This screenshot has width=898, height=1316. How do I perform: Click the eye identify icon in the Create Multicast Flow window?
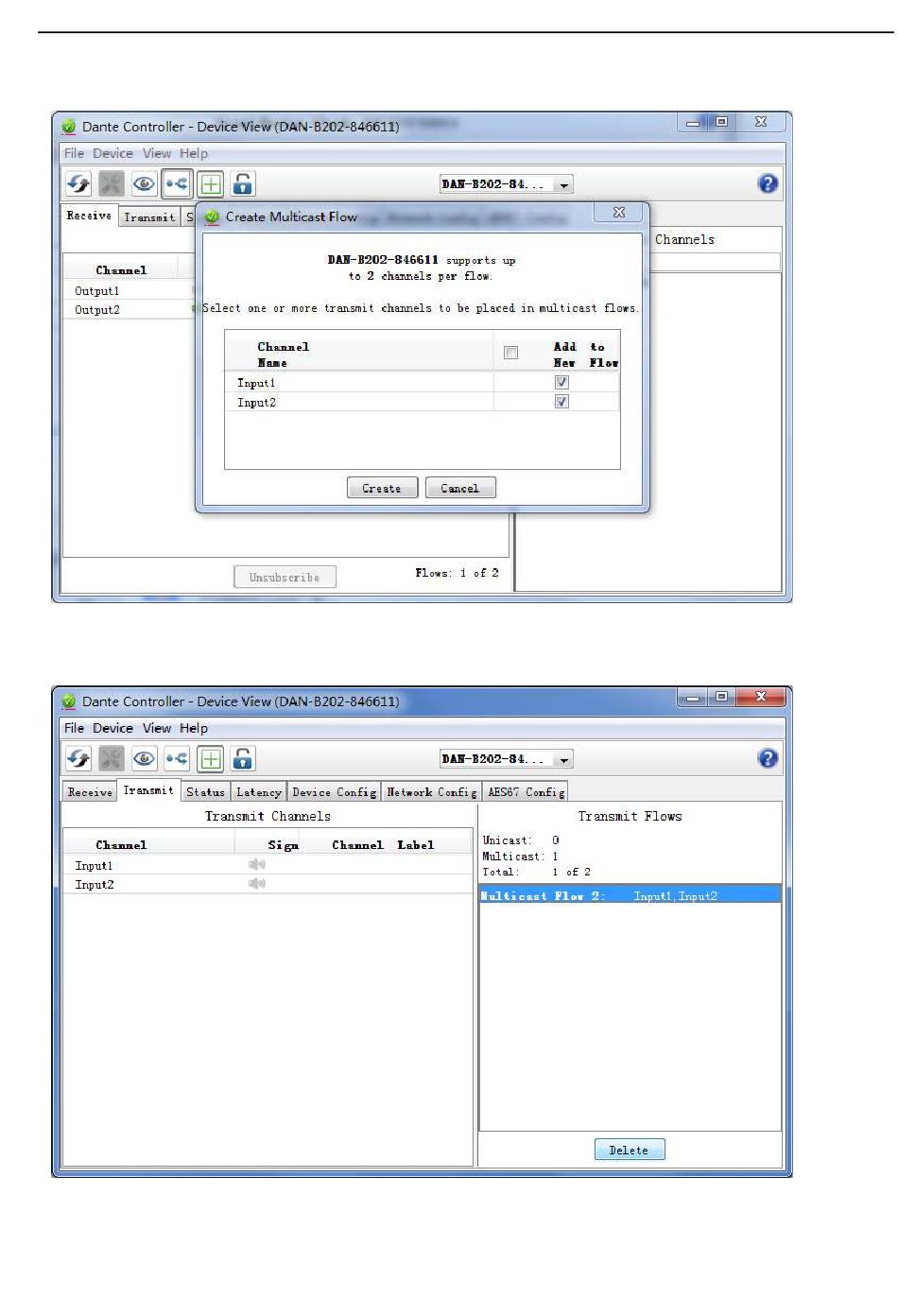(x=144, y=183)
